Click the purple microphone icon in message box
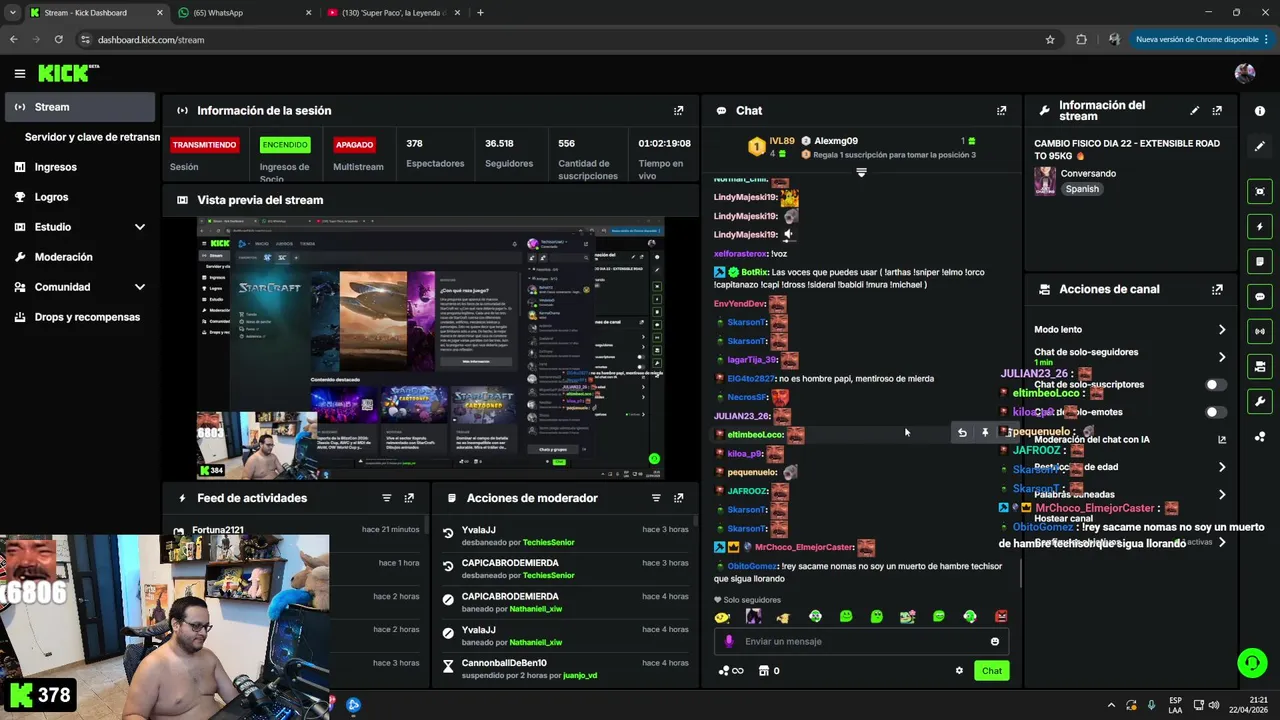 click(x=729, y=642)
